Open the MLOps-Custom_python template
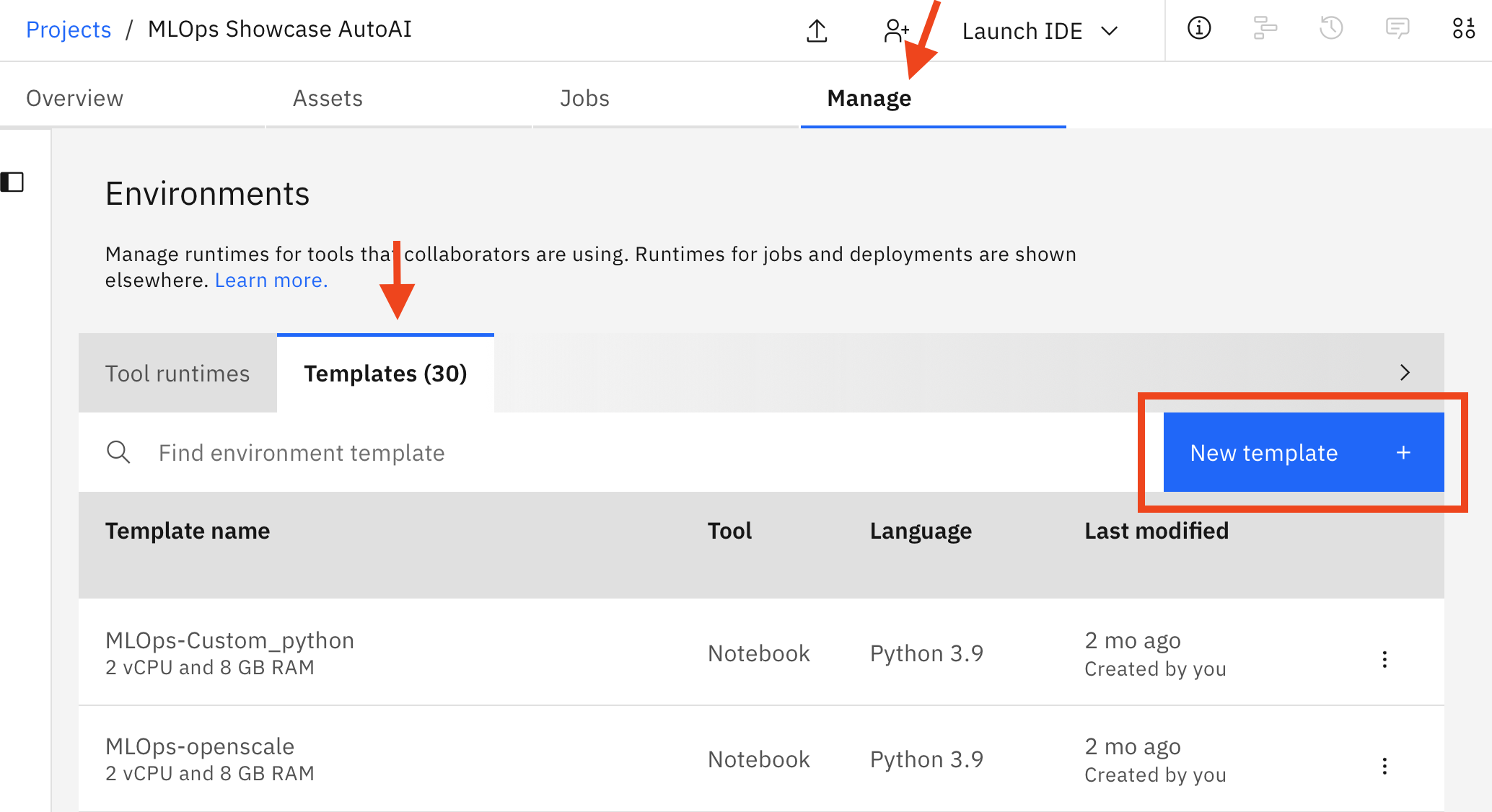This screenshot has width=1492, height=812. click(229, 640)
